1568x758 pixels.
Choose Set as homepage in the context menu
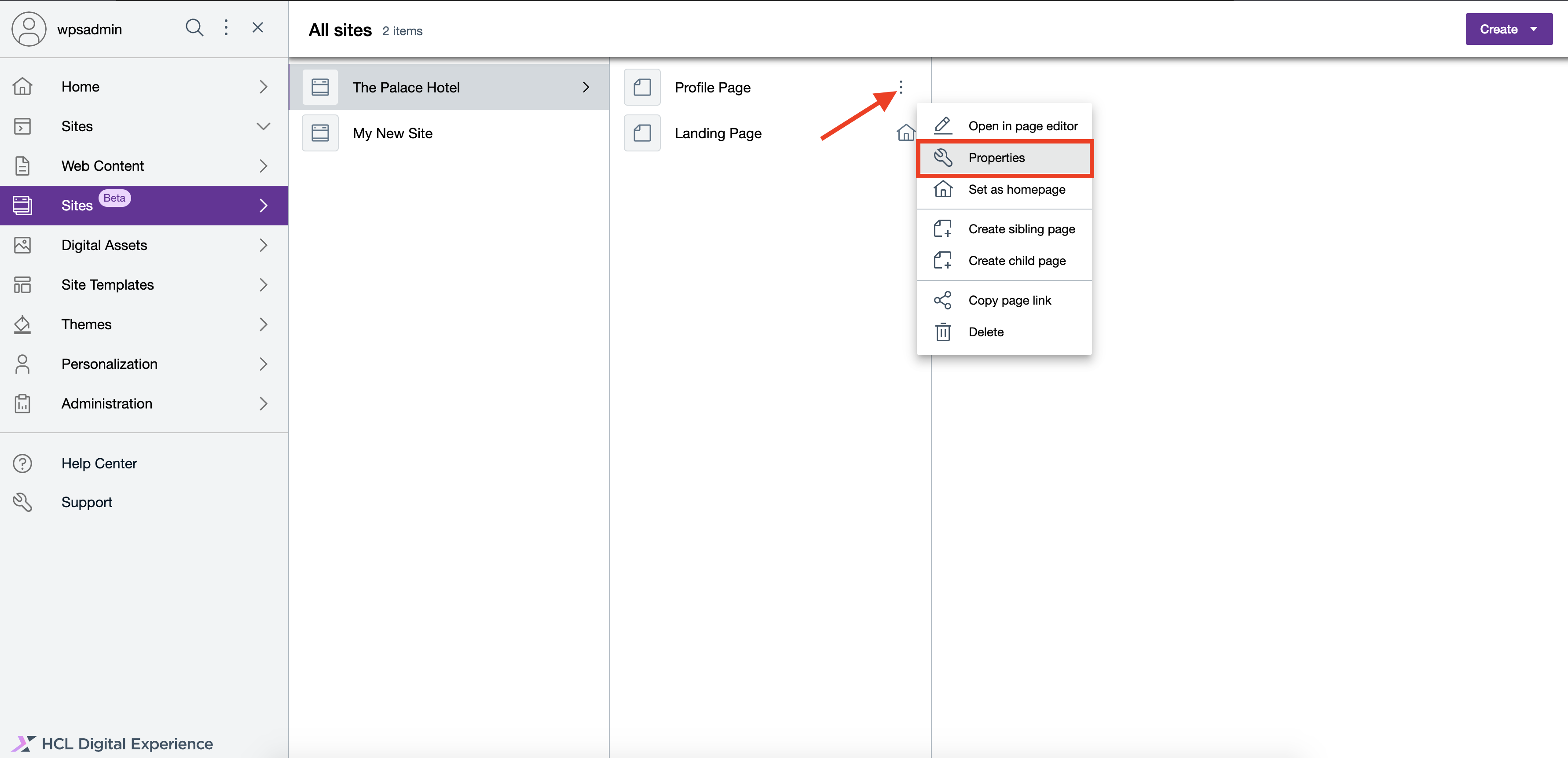[1017, 189]
